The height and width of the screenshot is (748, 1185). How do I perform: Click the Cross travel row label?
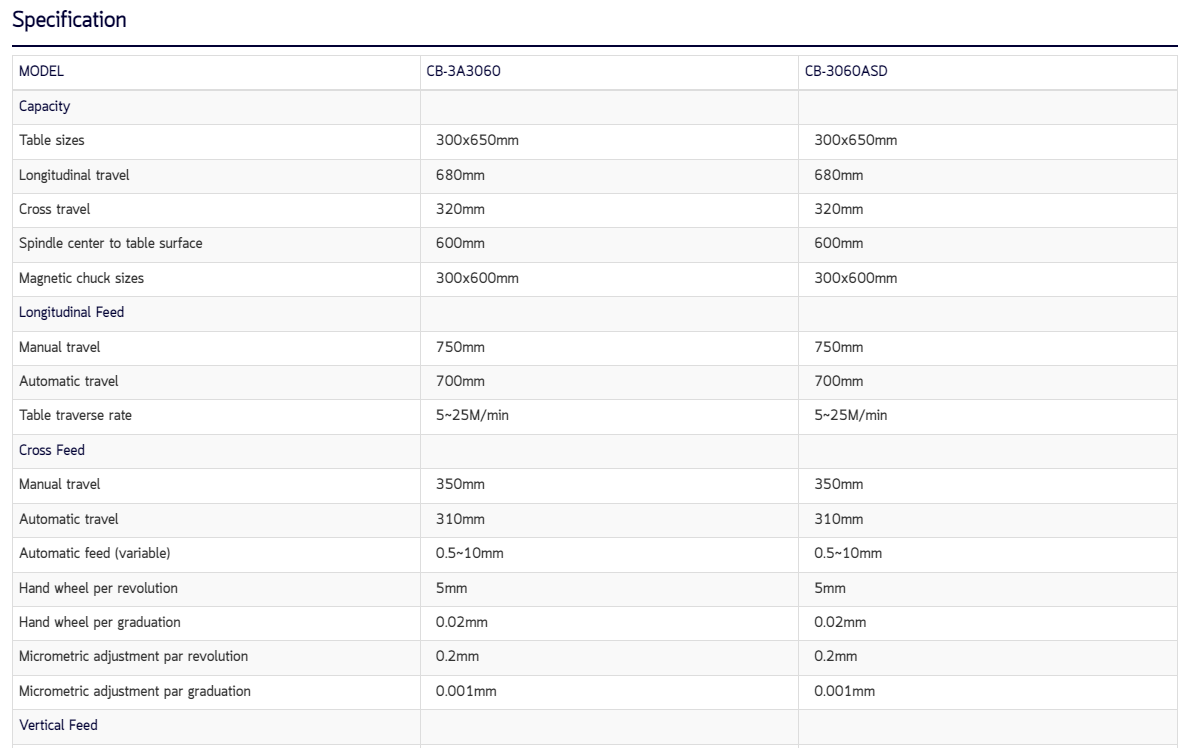54,209
